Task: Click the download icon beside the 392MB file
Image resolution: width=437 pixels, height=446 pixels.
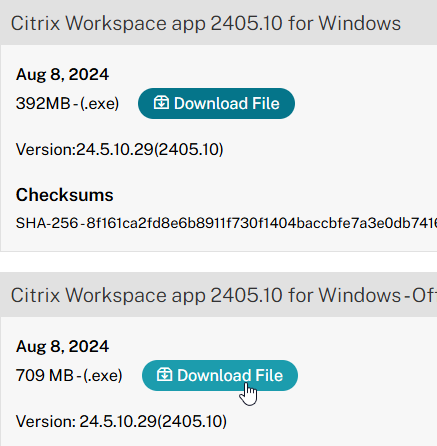Action: tap(161, 103)
